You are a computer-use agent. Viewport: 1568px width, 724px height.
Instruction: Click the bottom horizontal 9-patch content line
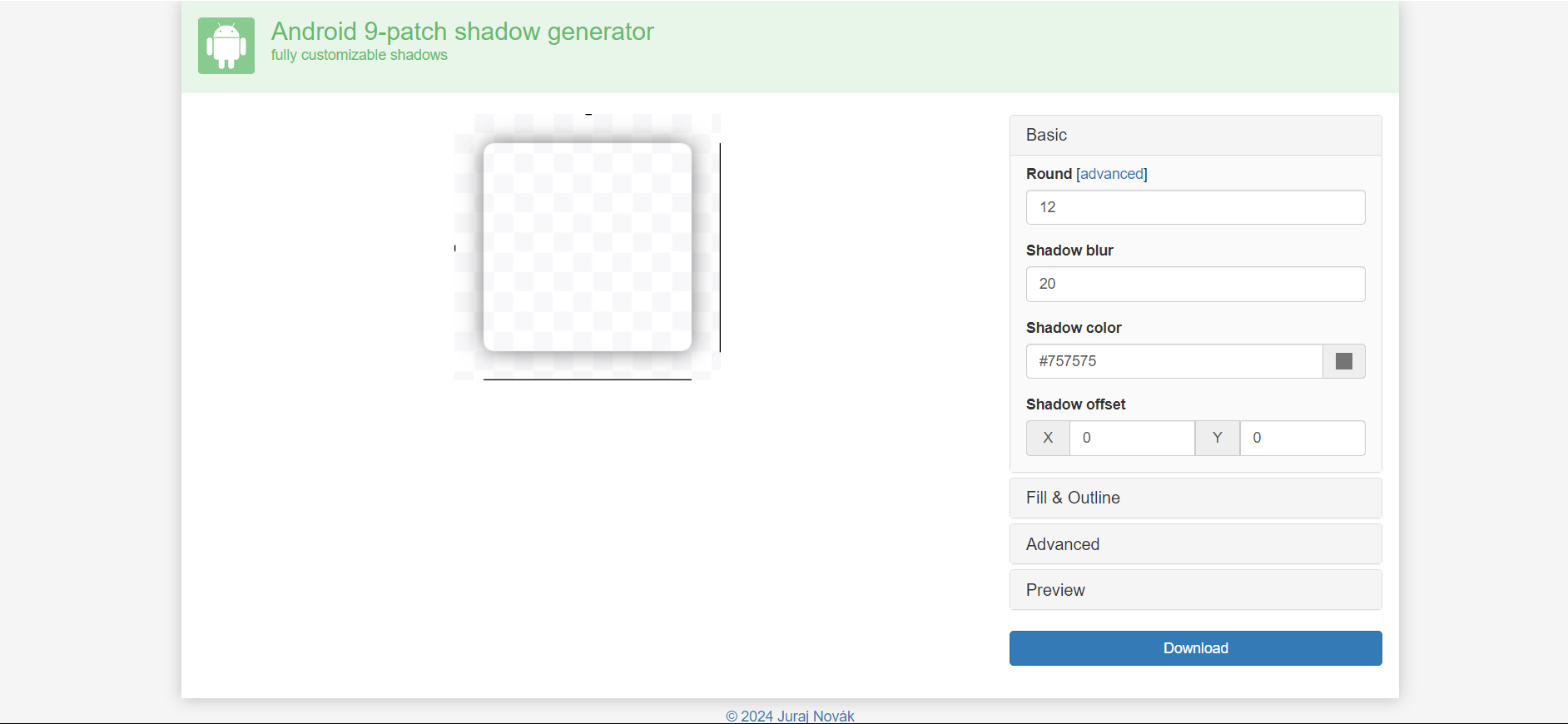[588, 379]
